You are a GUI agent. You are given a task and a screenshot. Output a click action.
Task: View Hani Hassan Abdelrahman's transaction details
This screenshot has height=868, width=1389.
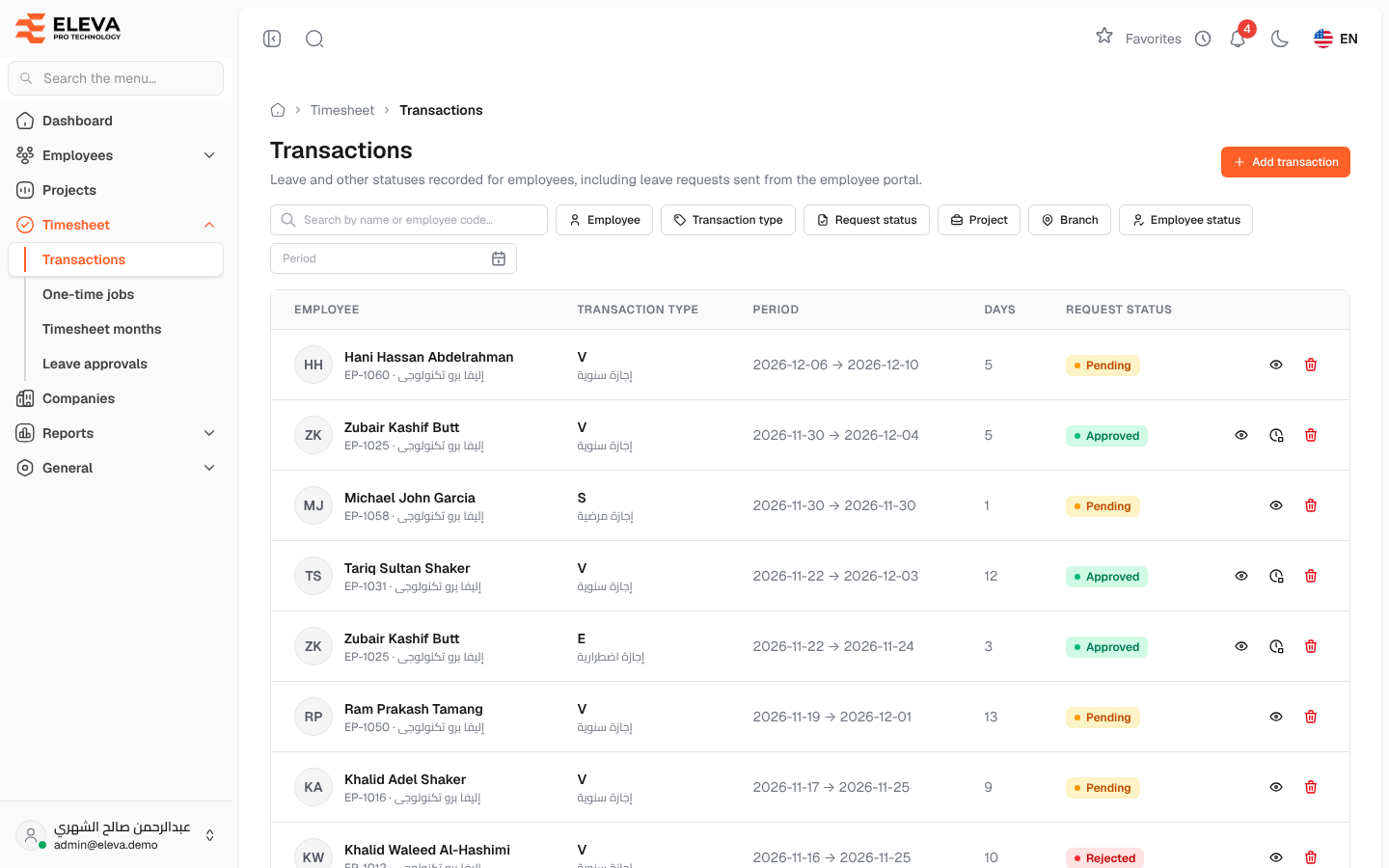[x=1276, y=365]
